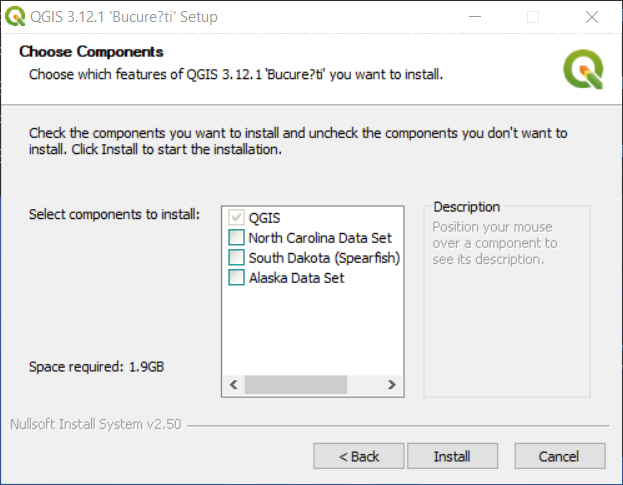Start installation with the Install button

pyautogui.click(x=452, y=456)
